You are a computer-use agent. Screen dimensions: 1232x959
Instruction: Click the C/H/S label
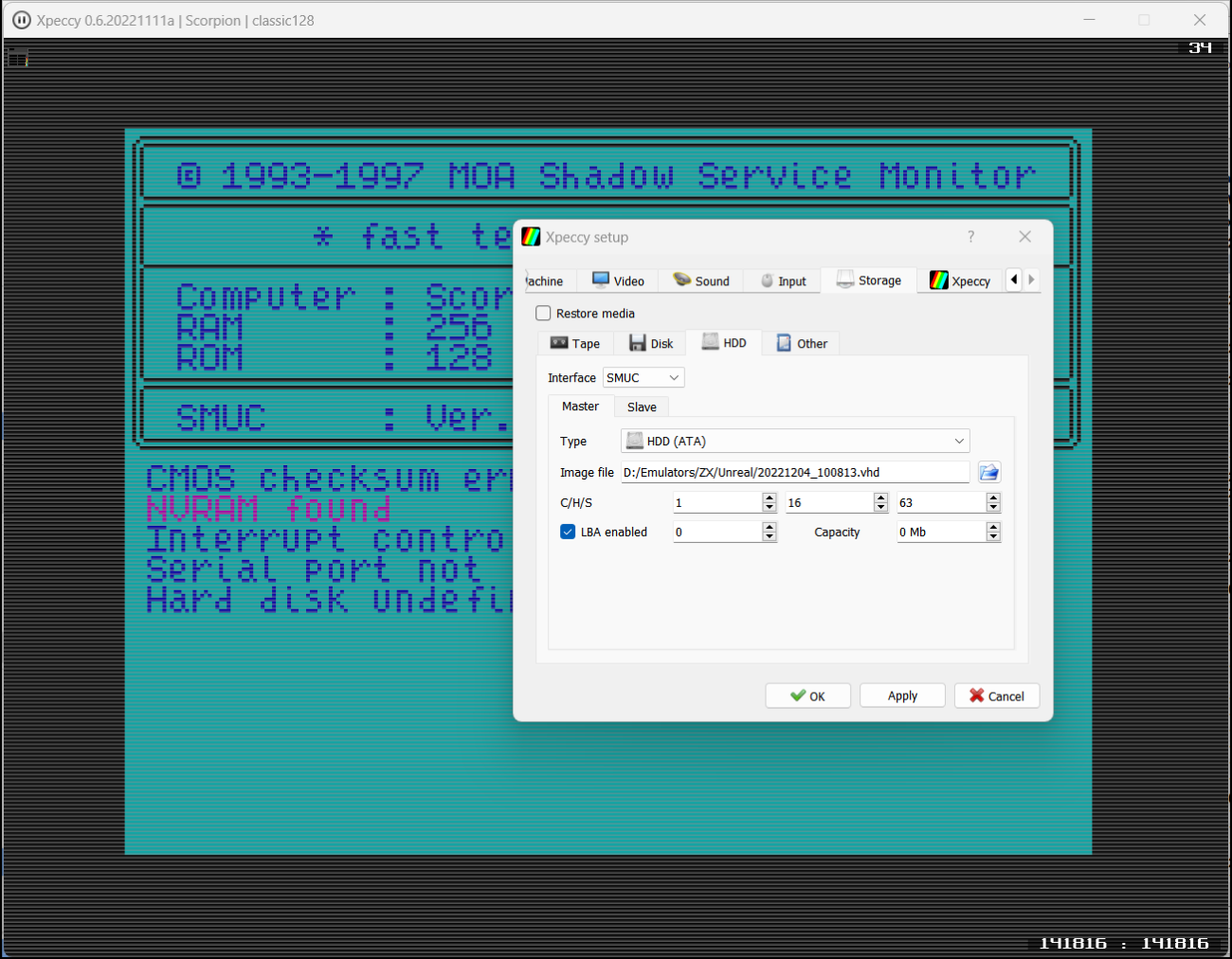coord(576,502)
